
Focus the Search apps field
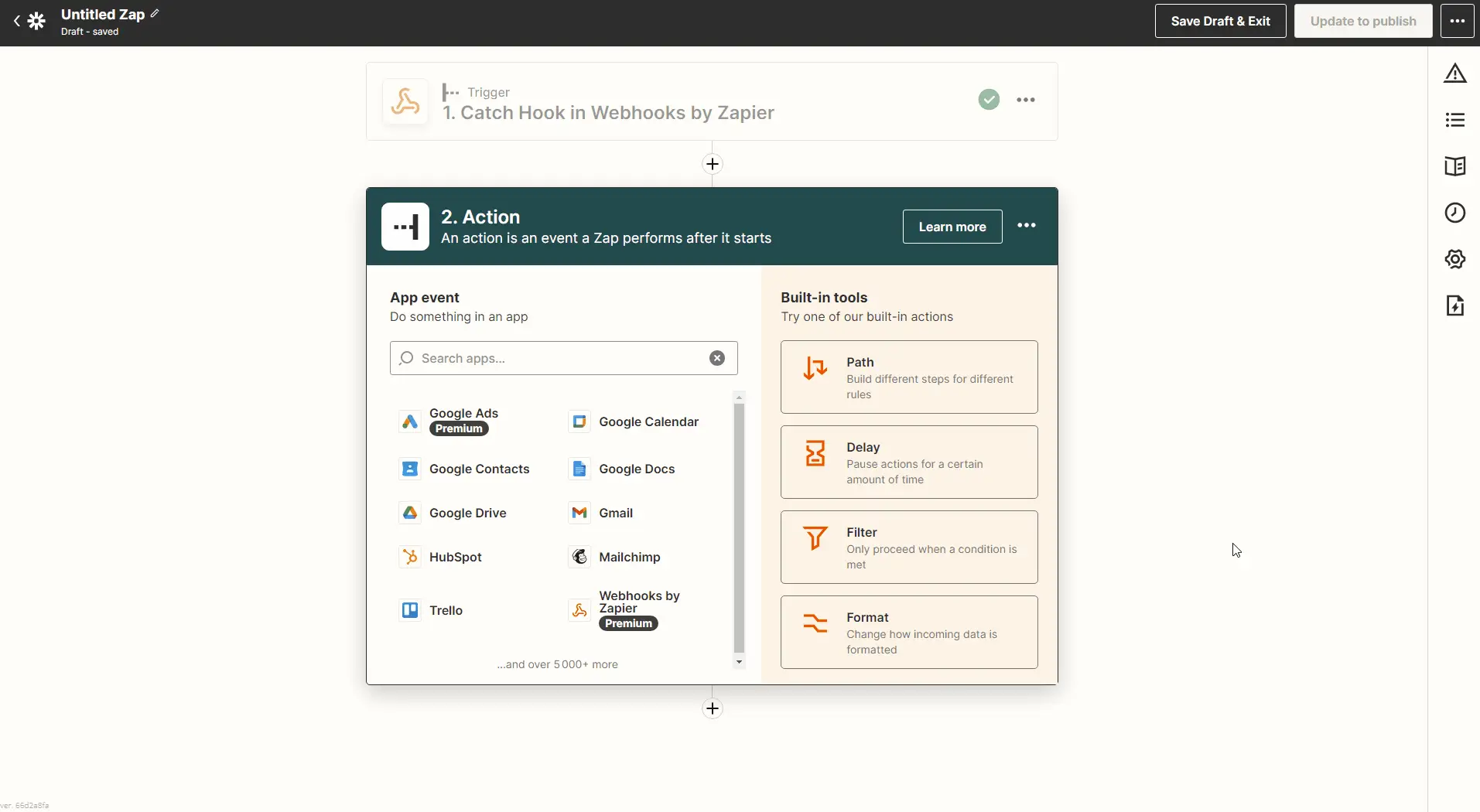563,358
